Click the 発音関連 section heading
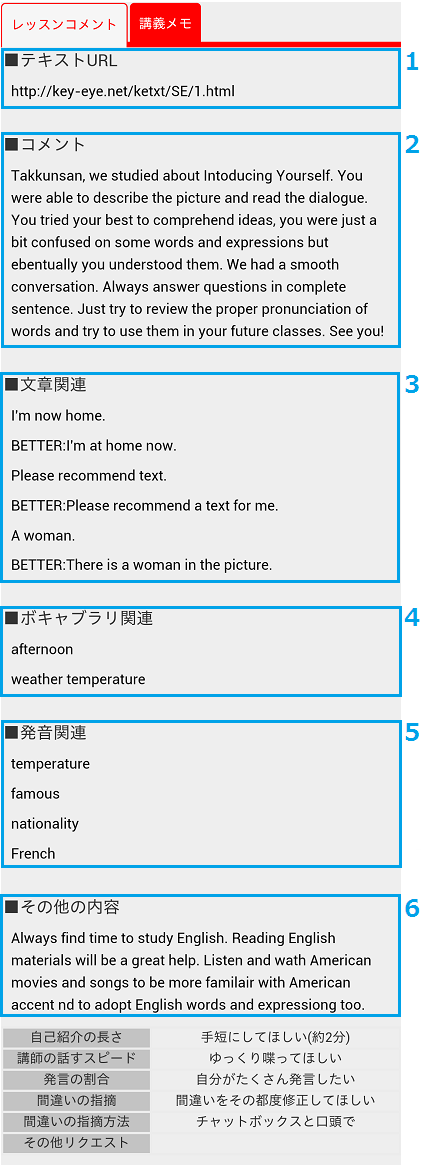This screenshot has width=421, height=1165. (x=45, y=733)
